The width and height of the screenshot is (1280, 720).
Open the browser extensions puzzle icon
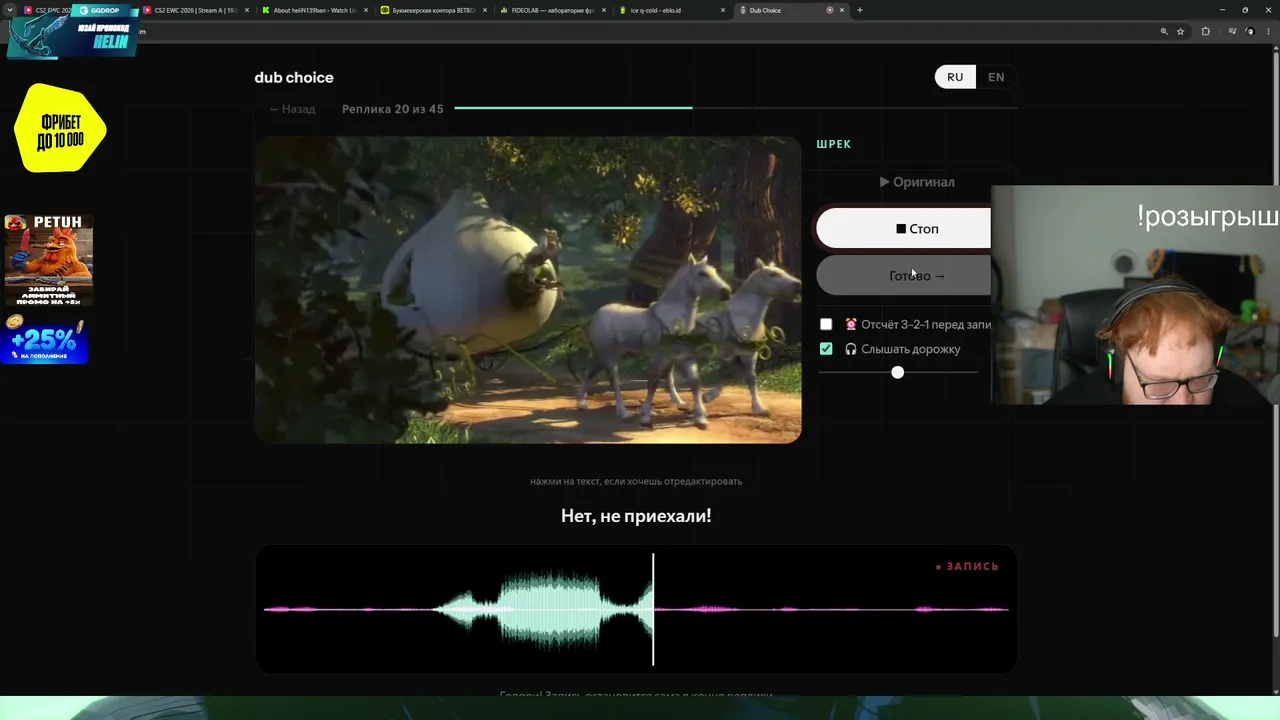pos(1205,31)
